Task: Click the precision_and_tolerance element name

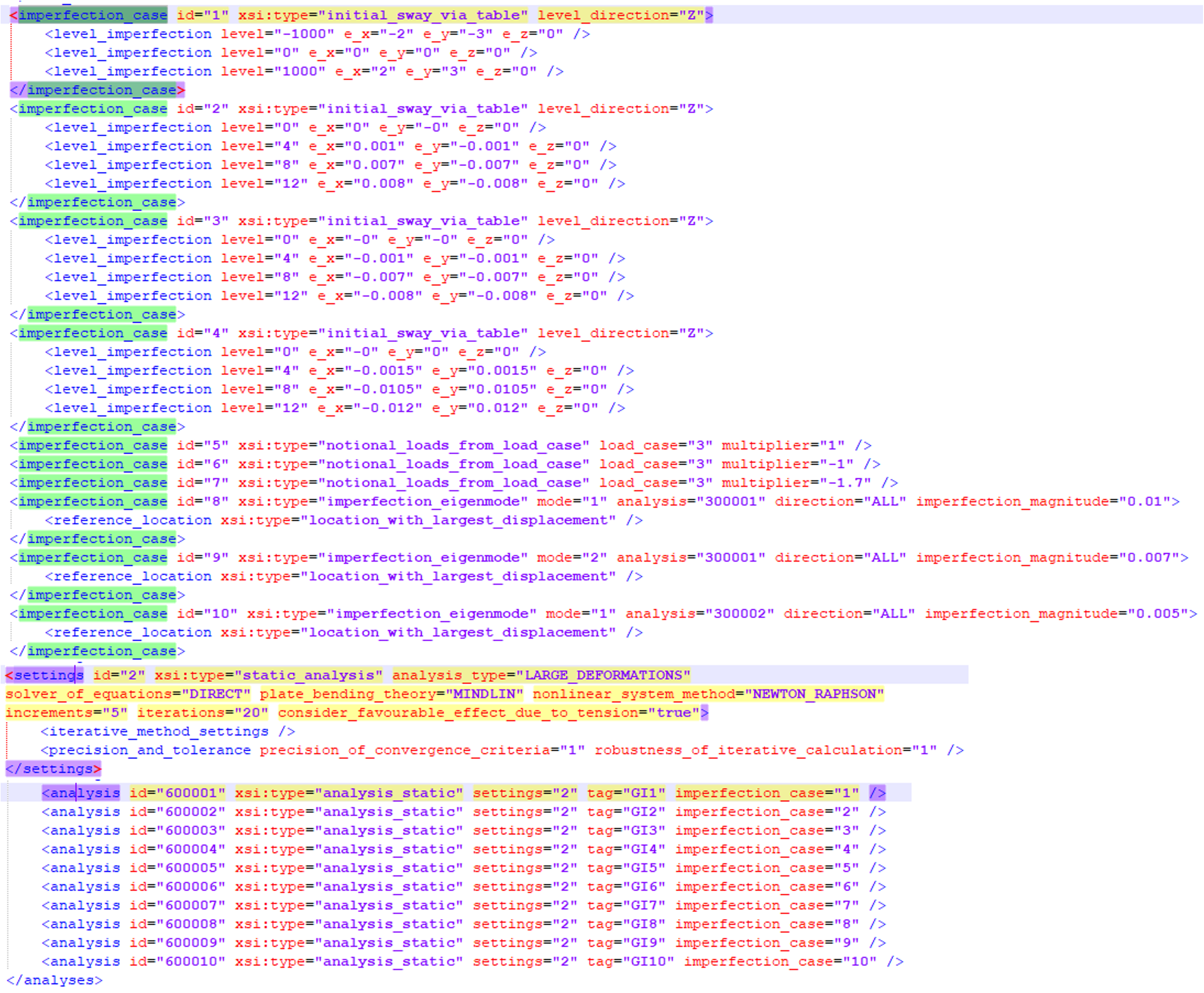Action: point(150,750)
